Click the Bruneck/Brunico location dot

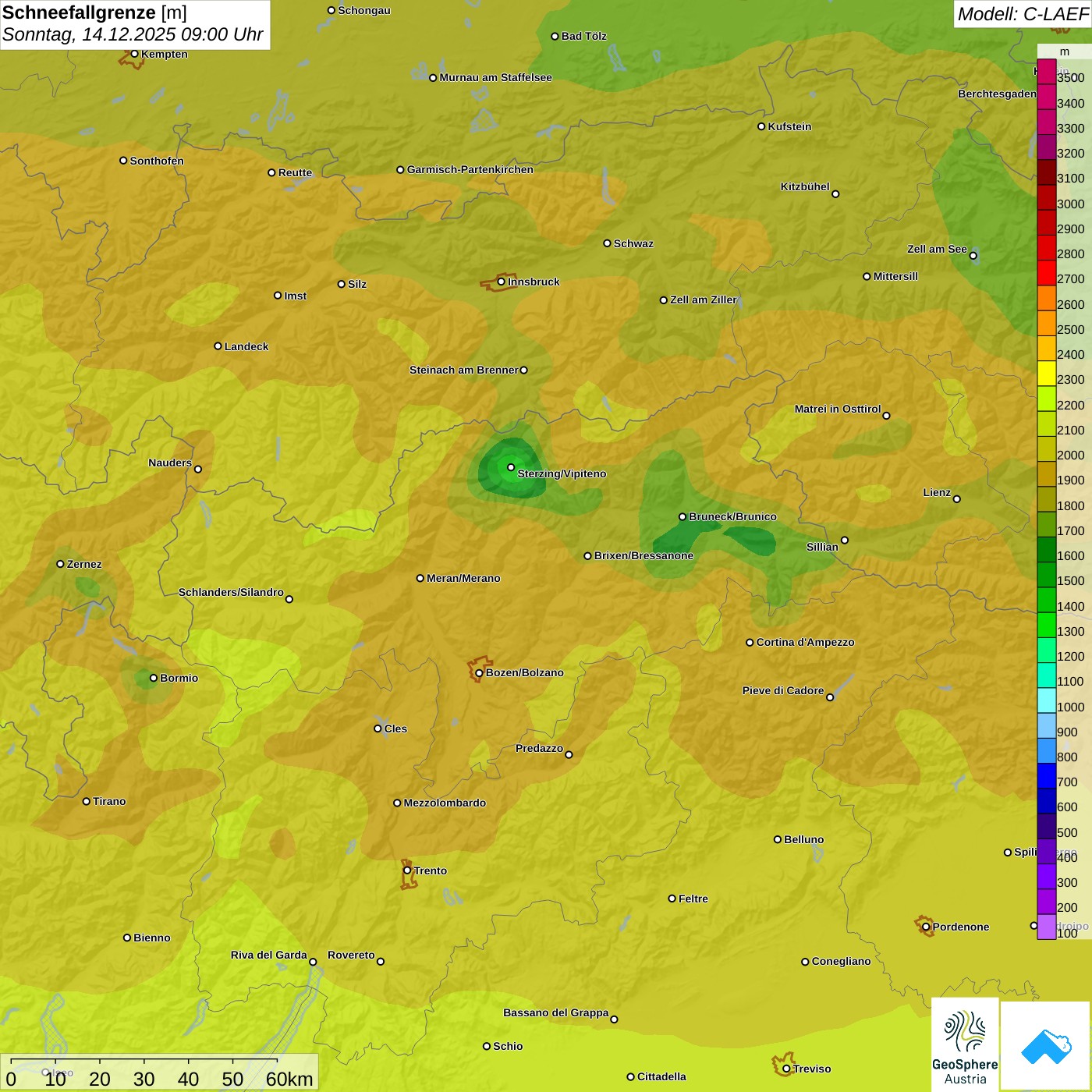[682, 516]
